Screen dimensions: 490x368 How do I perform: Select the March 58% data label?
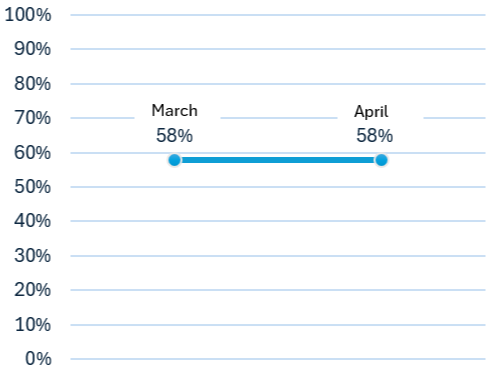point(174,135)
